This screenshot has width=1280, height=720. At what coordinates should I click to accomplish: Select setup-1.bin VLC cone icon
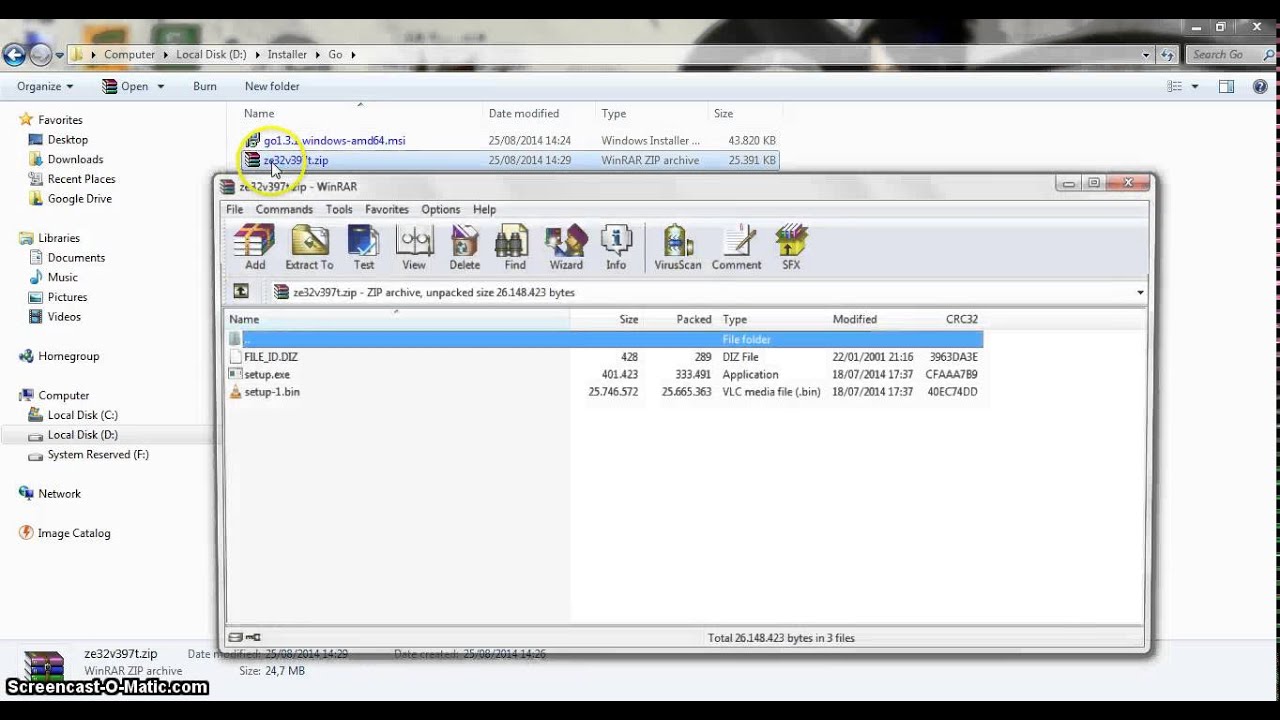click(x=235, y=392)
